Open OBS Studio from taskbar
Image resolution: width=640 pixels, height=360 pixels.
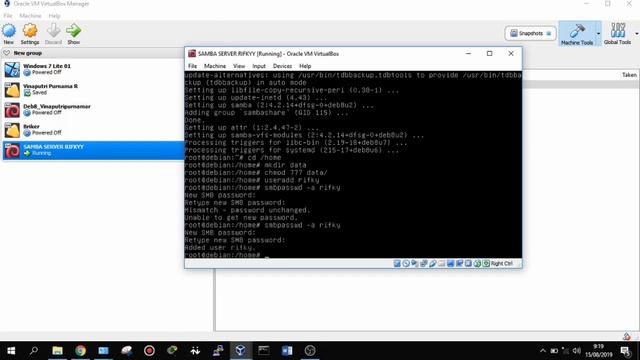coord(310,351)
